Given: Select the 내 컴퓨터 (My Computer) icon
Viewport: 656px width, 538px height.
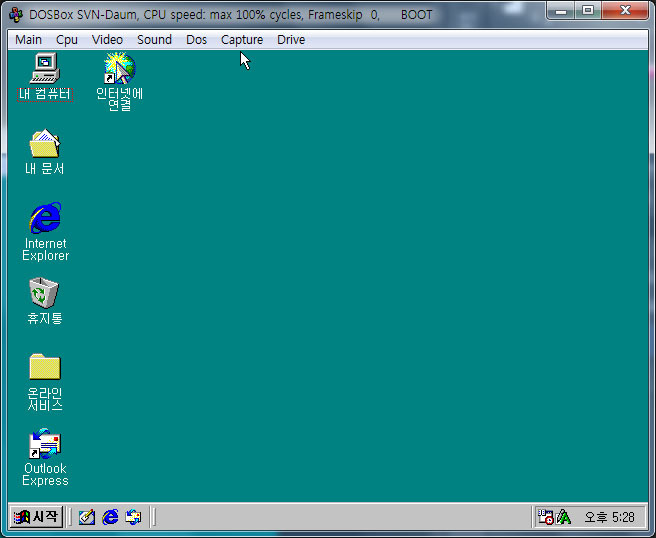Looking at the screenshot, I should 45,68.
